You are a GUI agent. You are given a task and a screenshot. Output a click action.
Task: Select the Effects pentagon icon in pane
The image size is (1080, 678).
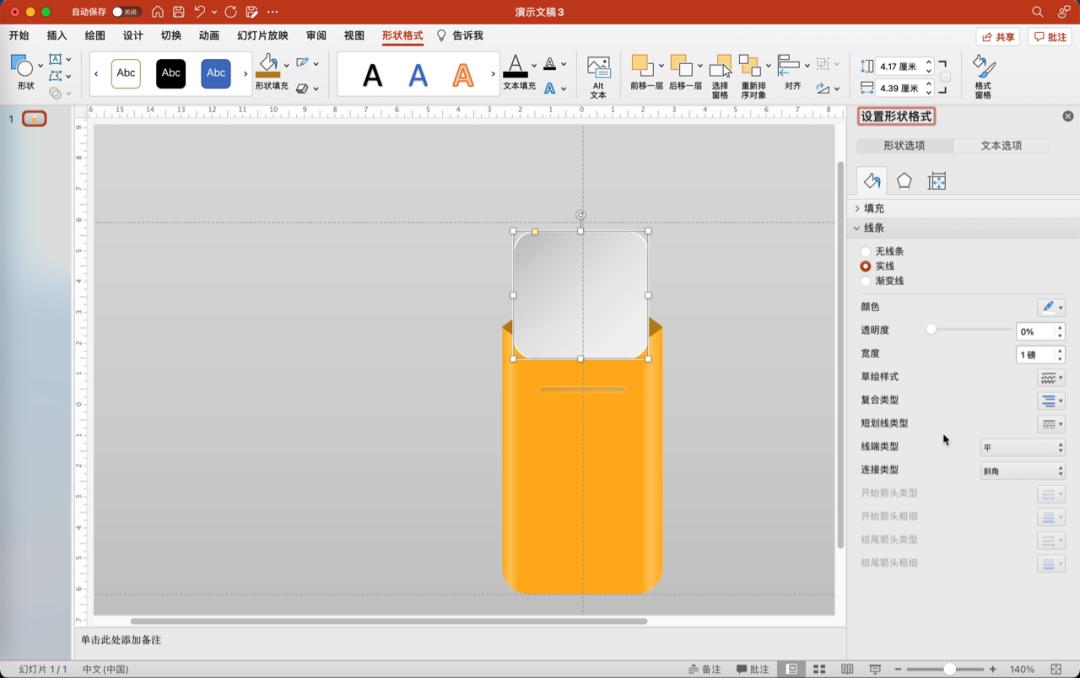pyautogui.click(x=904, y=181)
